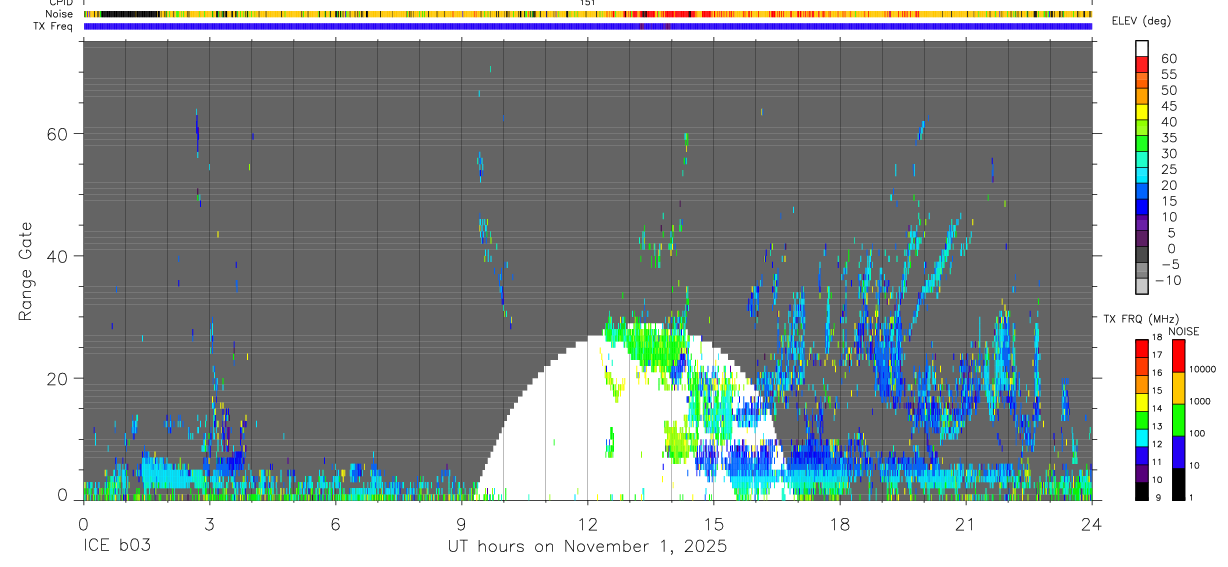Screen dimensions: 1228x567
Task: Pick the green TX FRQ segment between 14 and 13
Action: (x=1142, y=420)
